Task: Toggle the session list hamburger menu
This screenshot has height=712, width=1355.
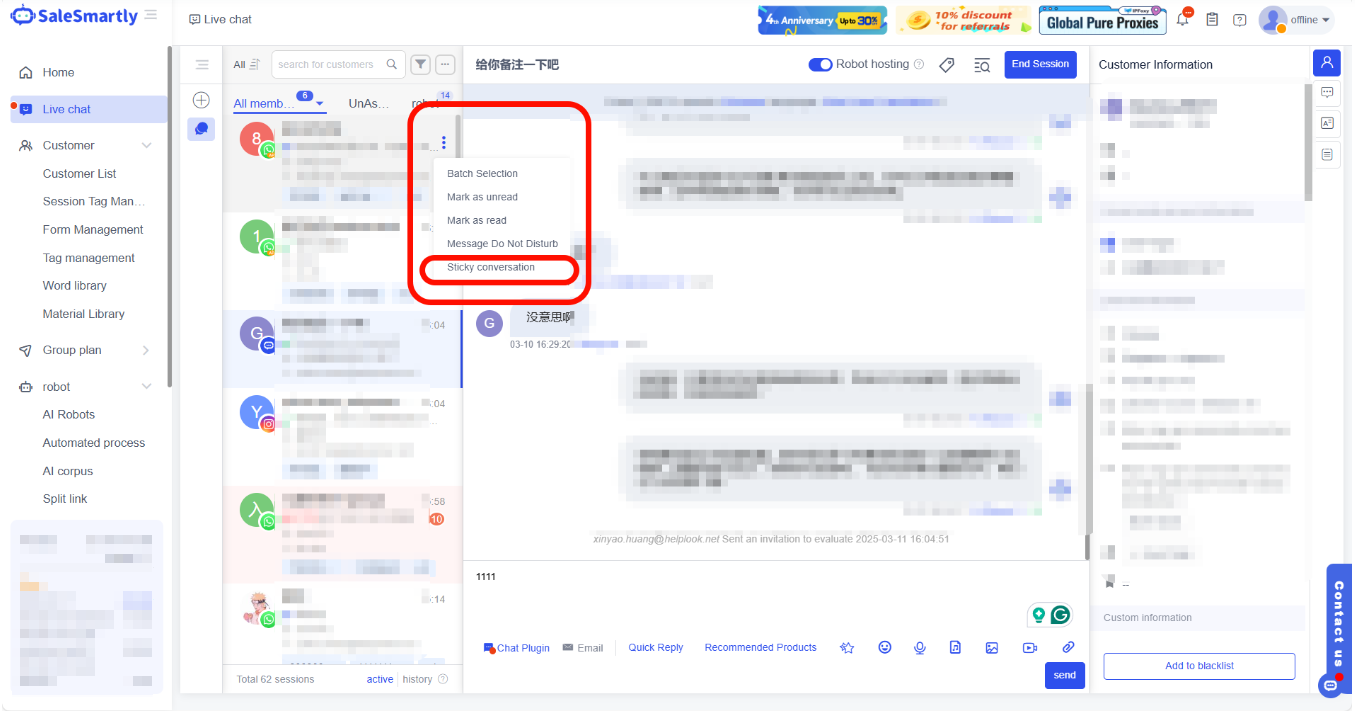Action: pyautogui.click(x=202, y=65)
